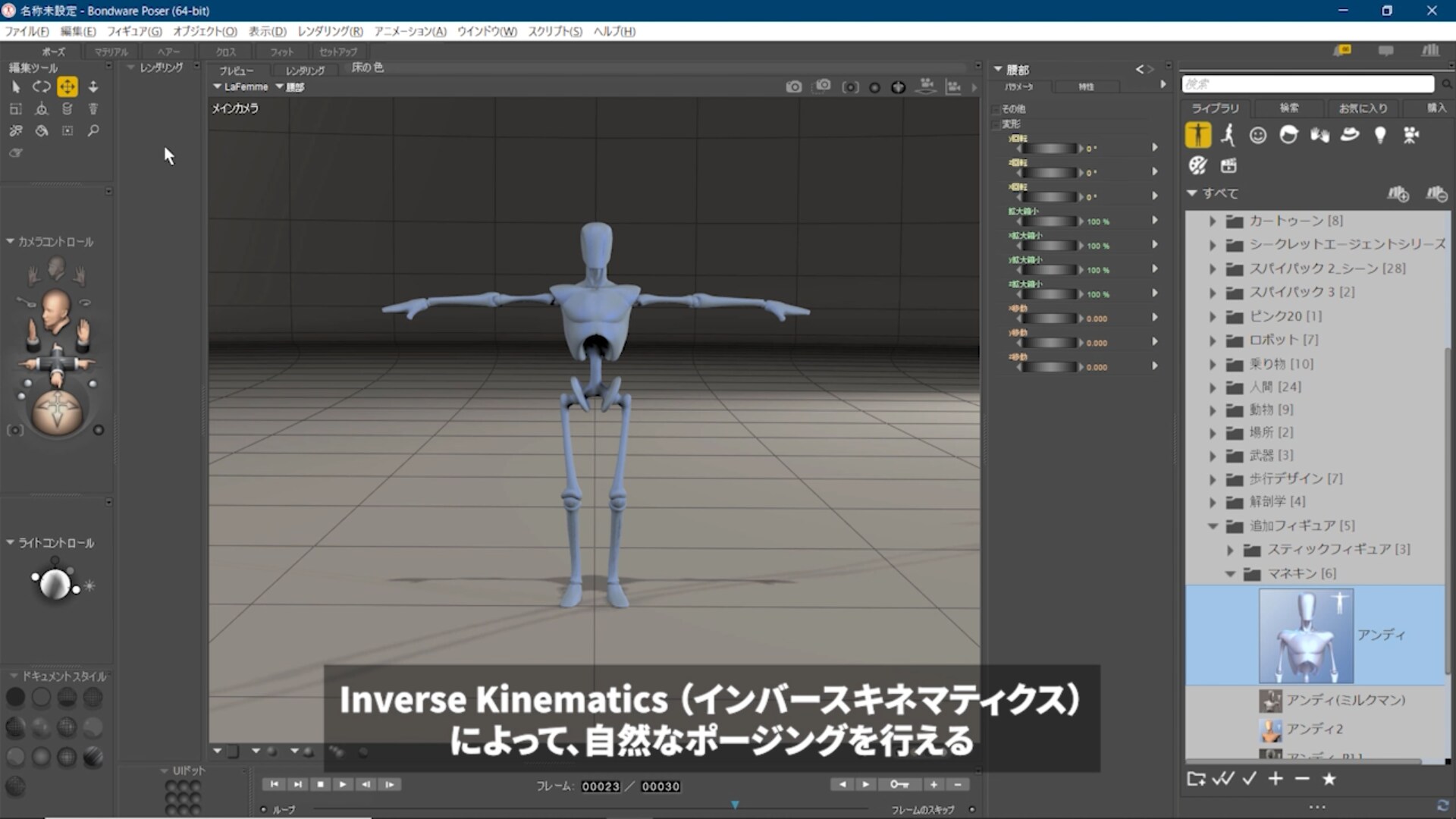Jump to first frame button
The height and width of the screenshot is (819, 1456).
(x=274, y=785)
